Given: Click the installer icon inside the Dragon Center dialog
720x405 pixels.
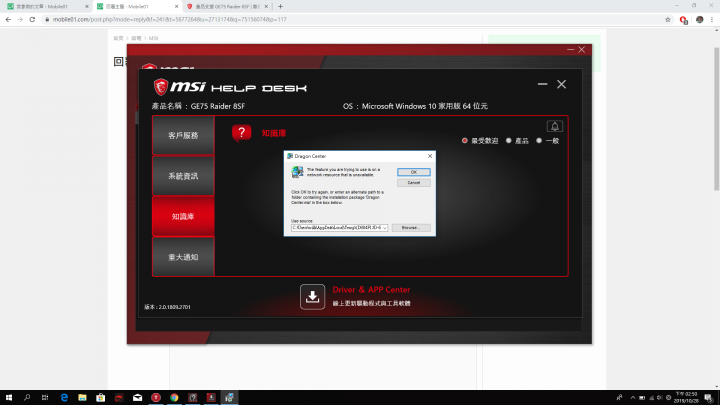Looking at the screenshot, I should (297, 172).
